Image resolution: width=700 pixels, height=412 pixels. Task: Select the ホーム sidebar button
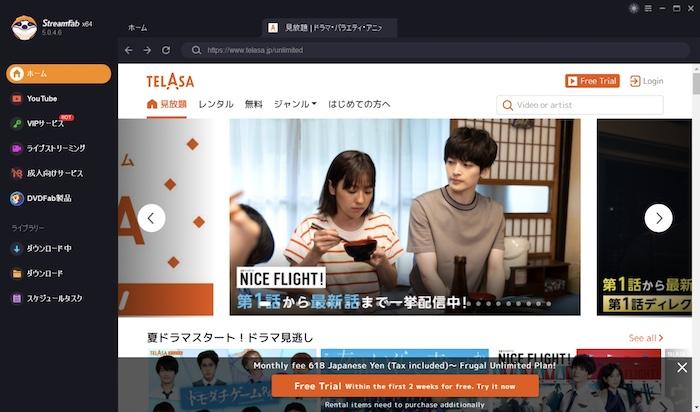tap(58, 74)
